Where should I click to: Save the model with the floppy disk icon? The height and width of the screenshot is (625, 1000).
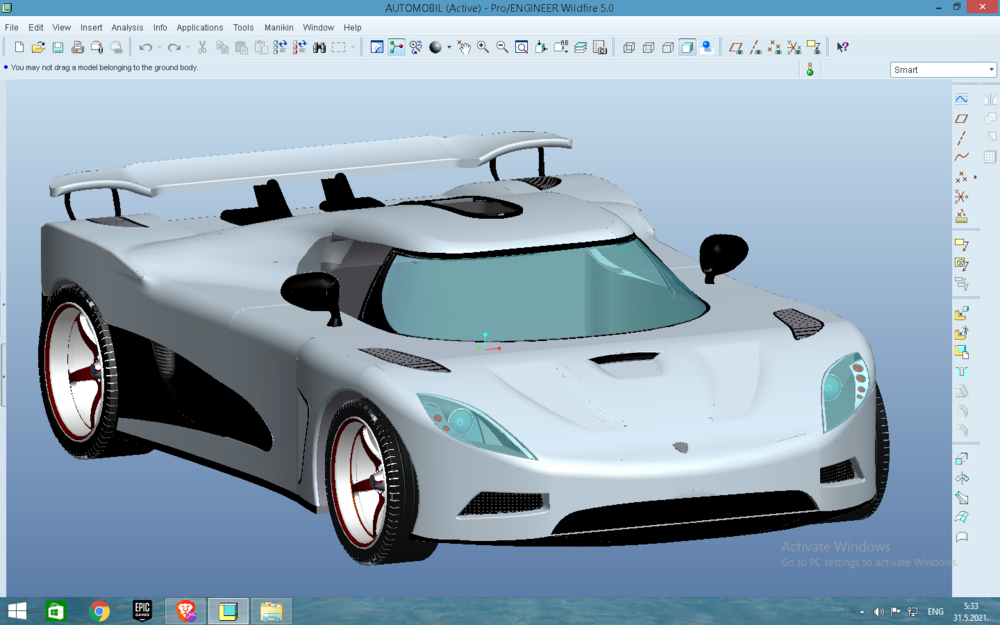57,47
